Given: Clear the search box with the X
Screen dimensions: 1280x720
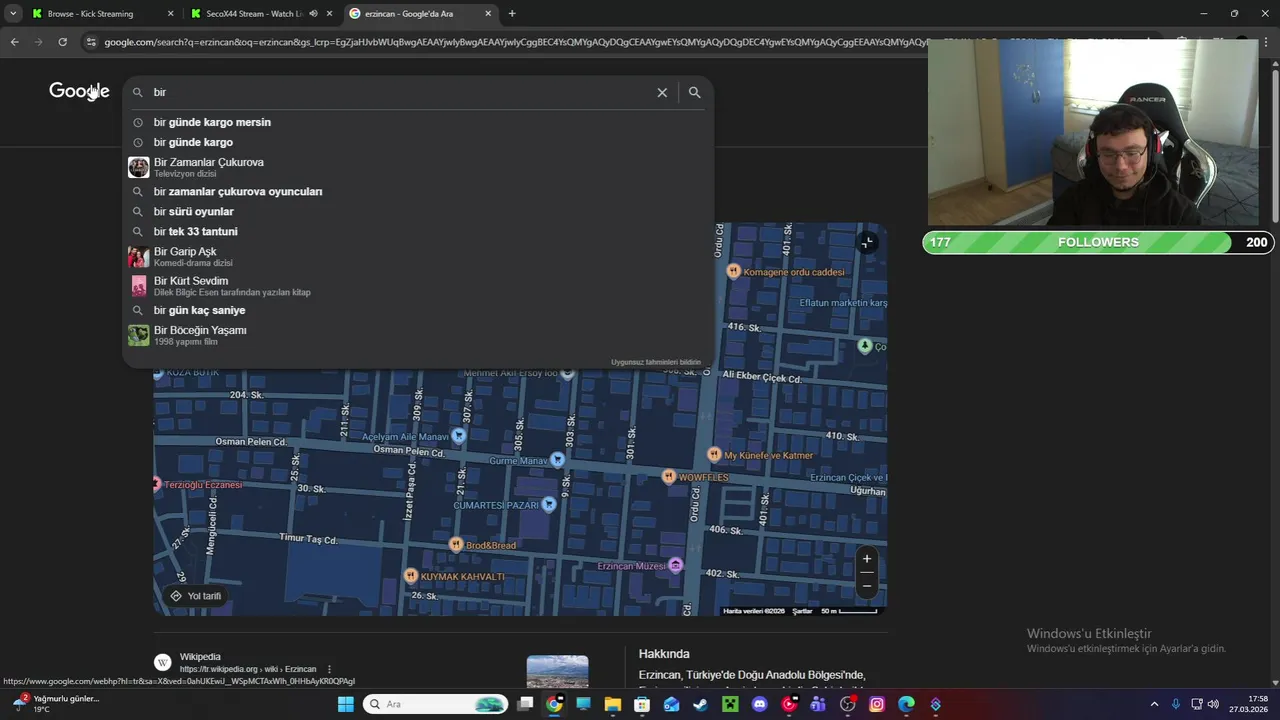Looking at the screenshot, I should (x=662, y=92).
